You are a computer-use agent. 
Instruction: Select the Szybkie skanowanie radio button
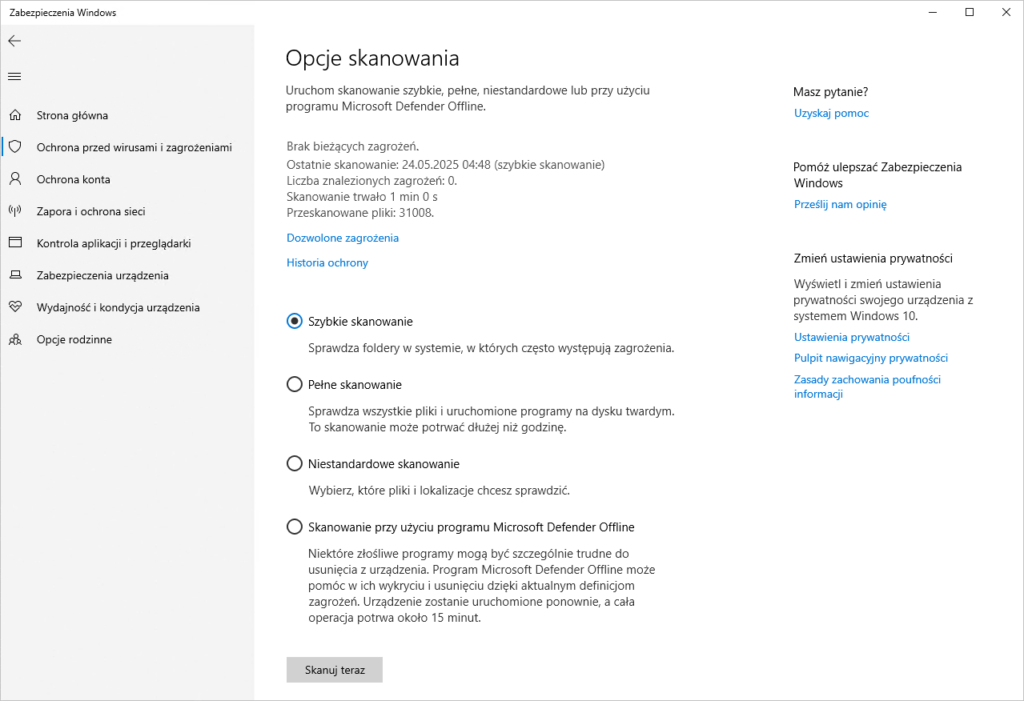tap(295, 321)
